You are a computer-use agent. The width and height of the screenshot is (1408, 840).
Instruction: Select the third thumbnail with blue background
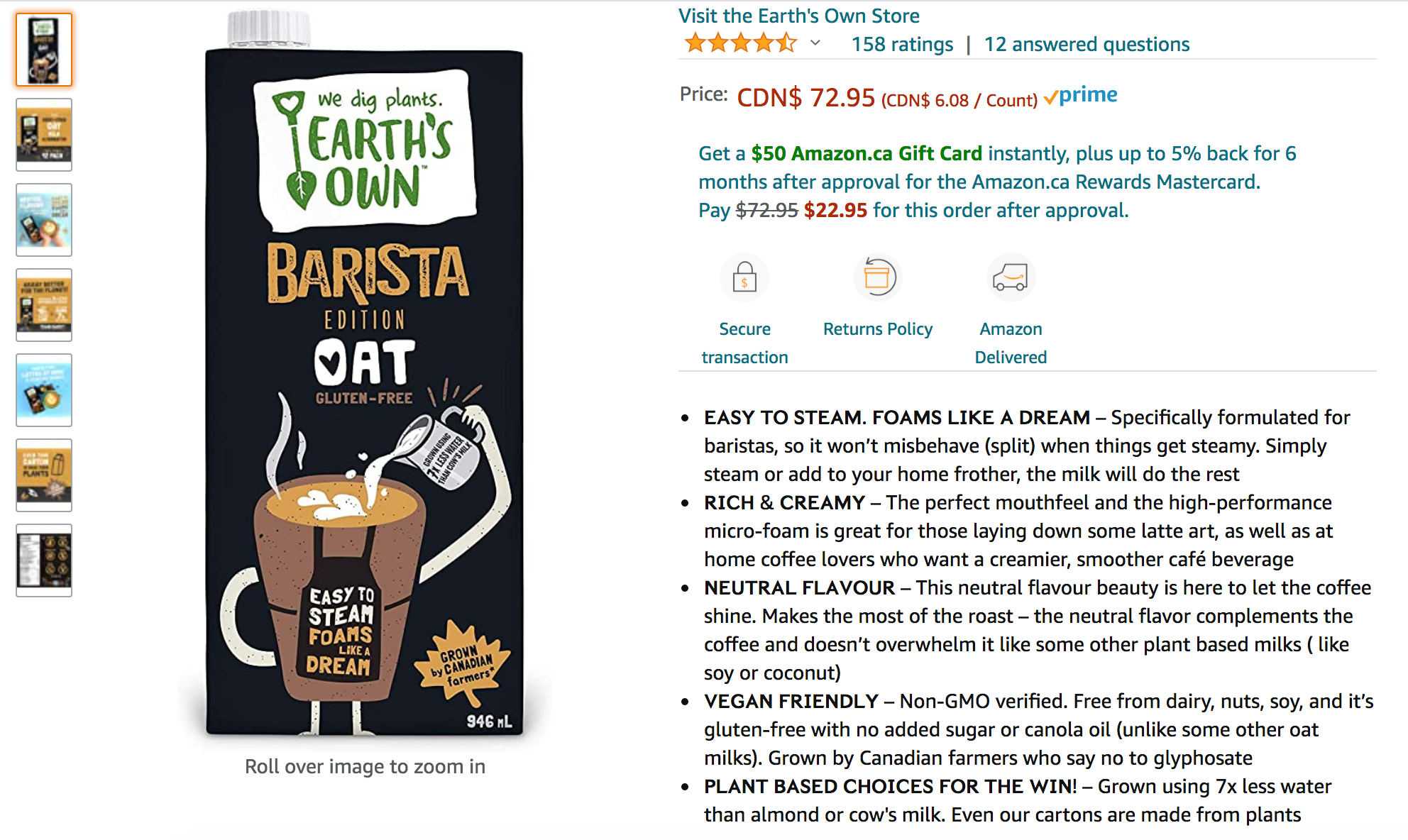pyautogui.click(x=44, y=220)
